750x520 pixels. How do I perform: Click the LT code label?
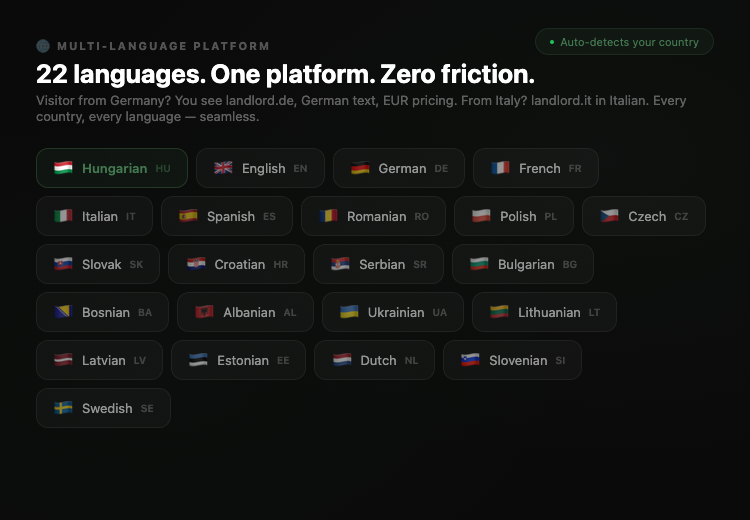coord(594,312)
